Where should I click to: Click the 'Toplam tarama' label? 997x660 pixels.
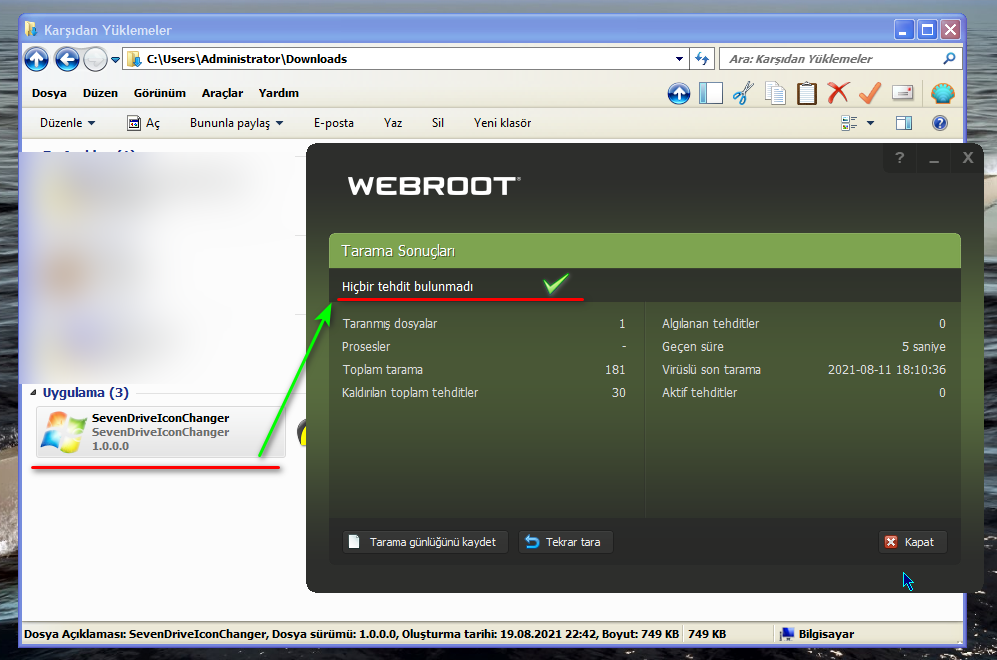pos(383,369)
